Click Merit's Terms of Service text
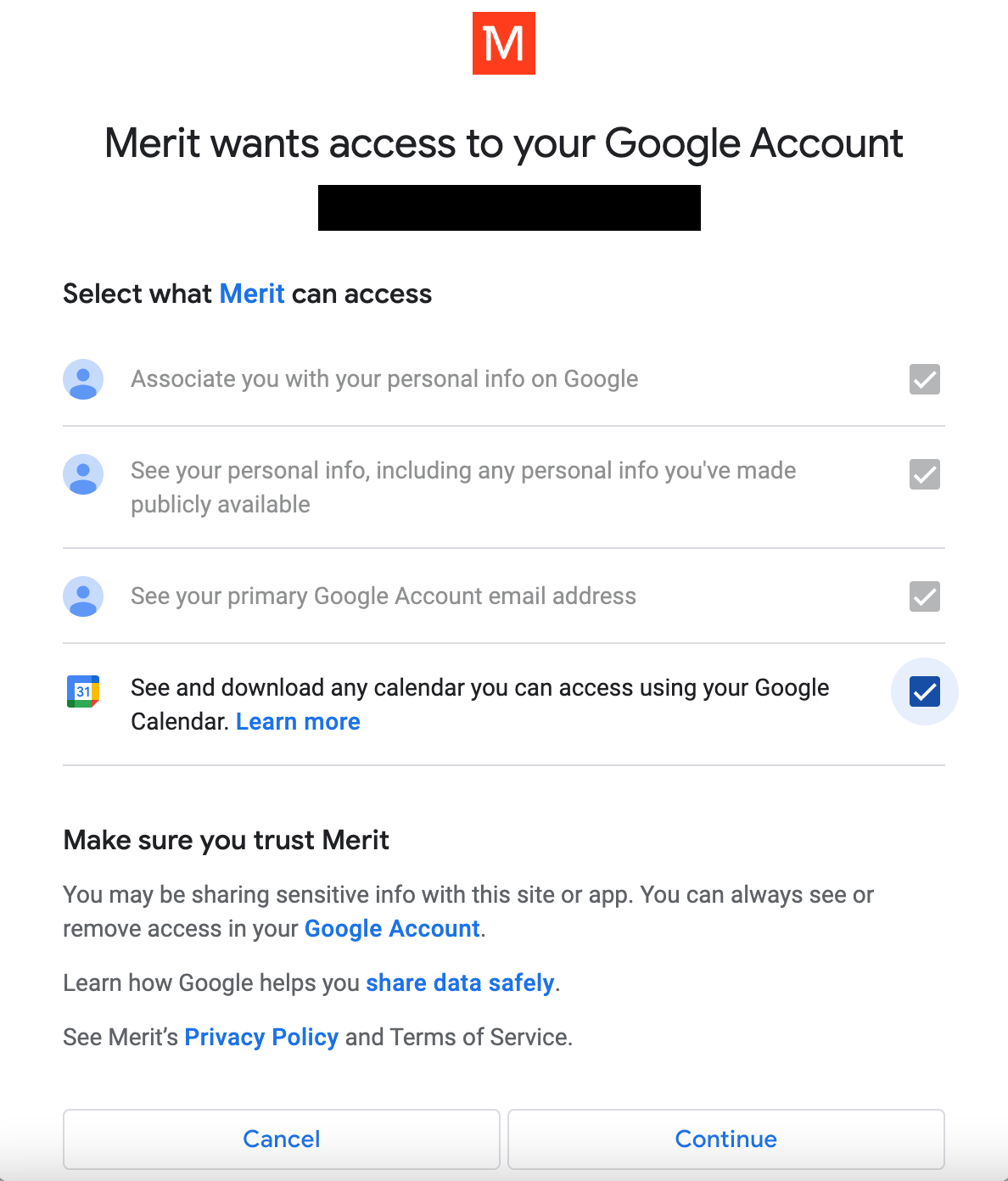 coord(482,1037)
